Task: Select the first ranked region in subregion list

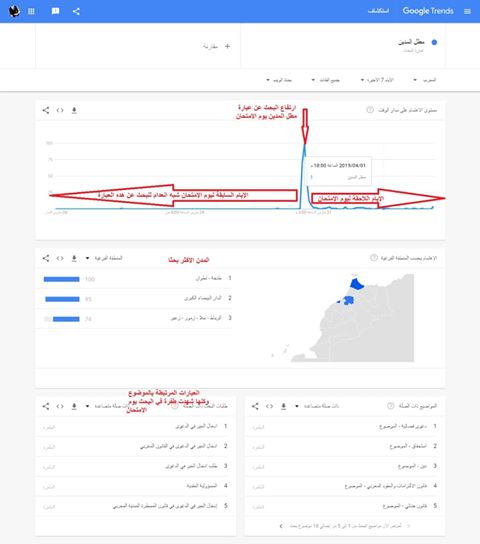Action: (134, 279)
